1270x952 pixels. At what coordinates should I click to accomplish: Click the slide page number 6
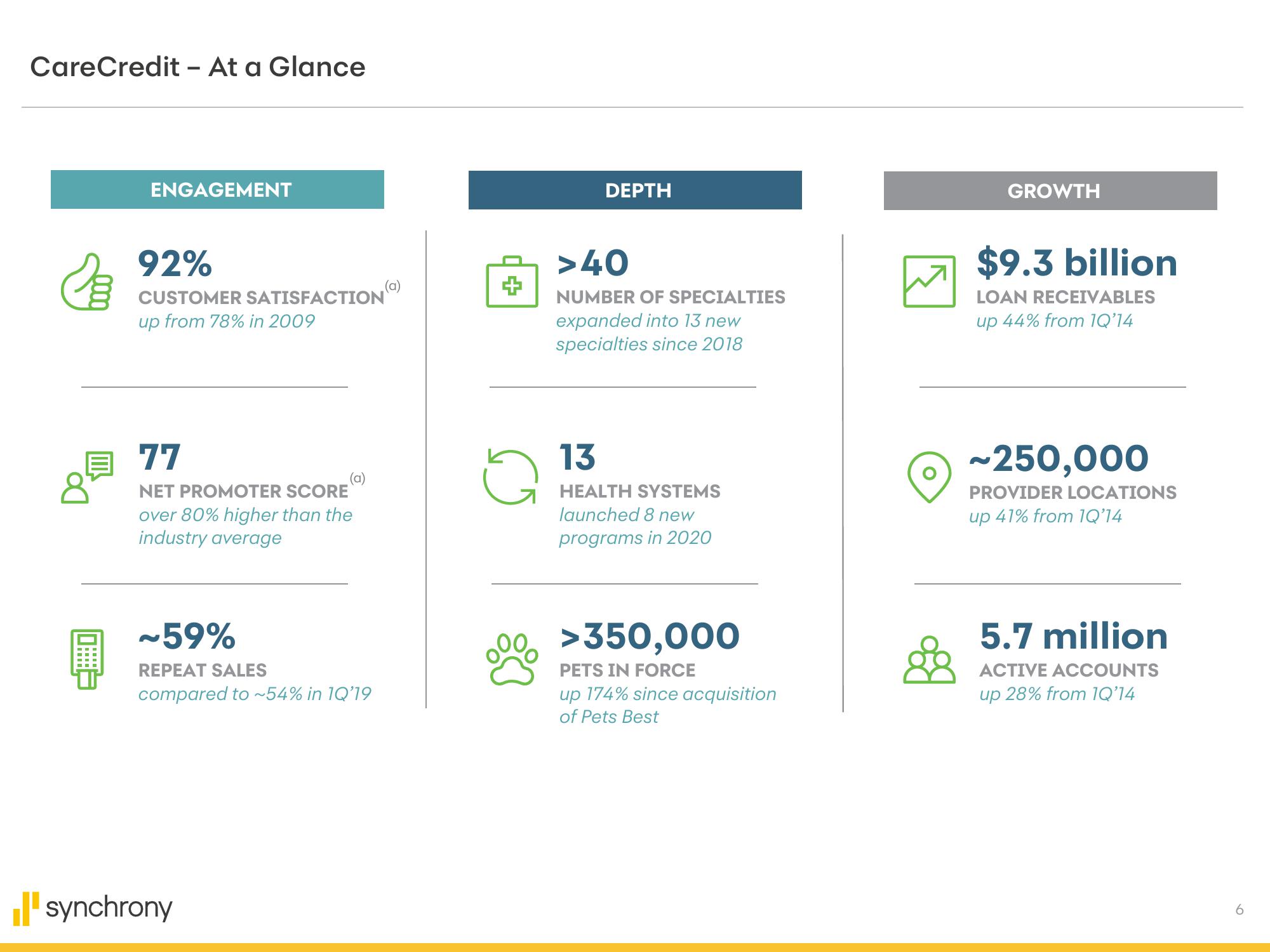(x=1240, y=909)
